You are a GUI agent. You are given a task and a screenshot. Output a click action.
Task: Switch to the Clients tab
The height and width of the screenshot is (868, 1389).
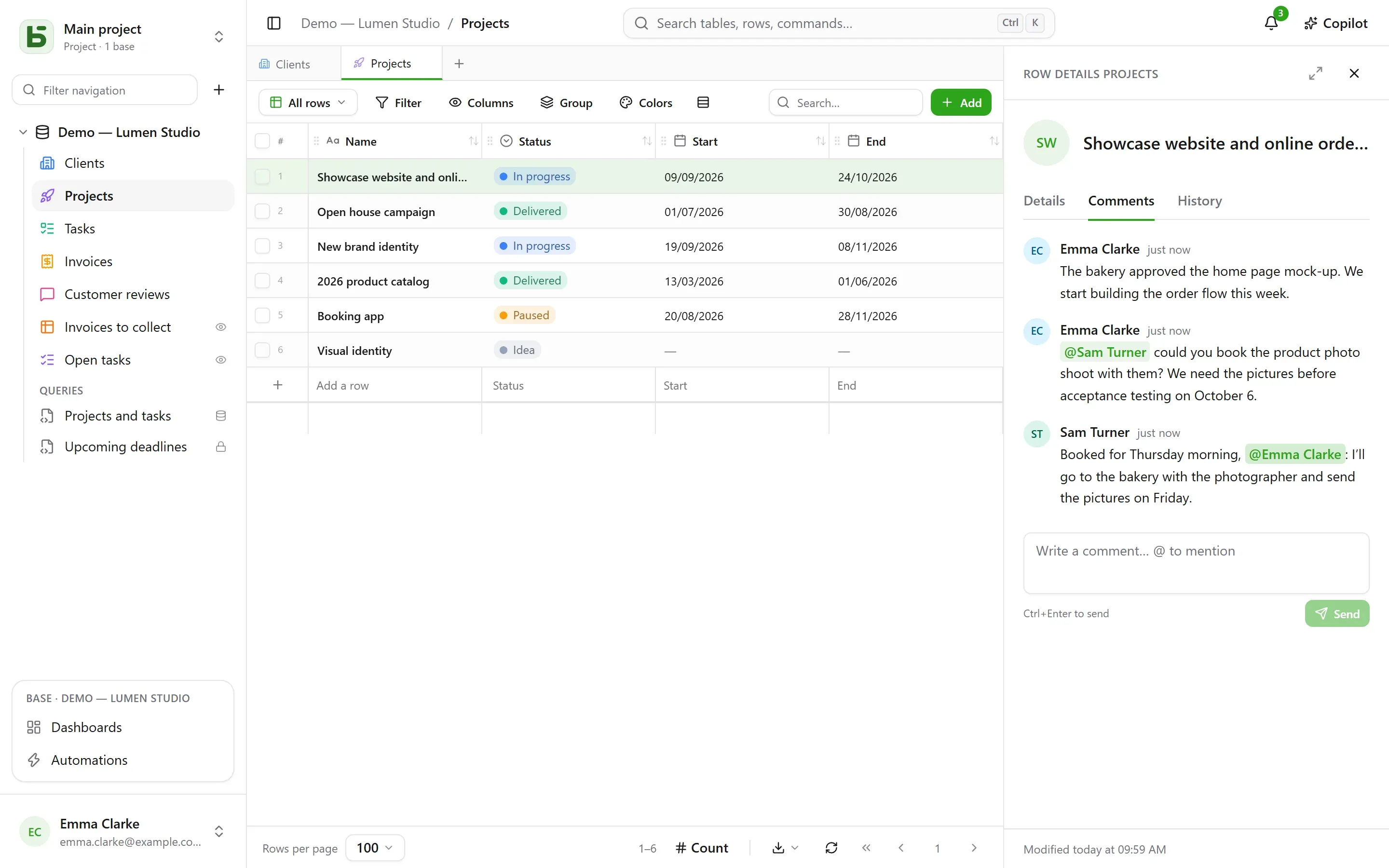coord(293,64)
